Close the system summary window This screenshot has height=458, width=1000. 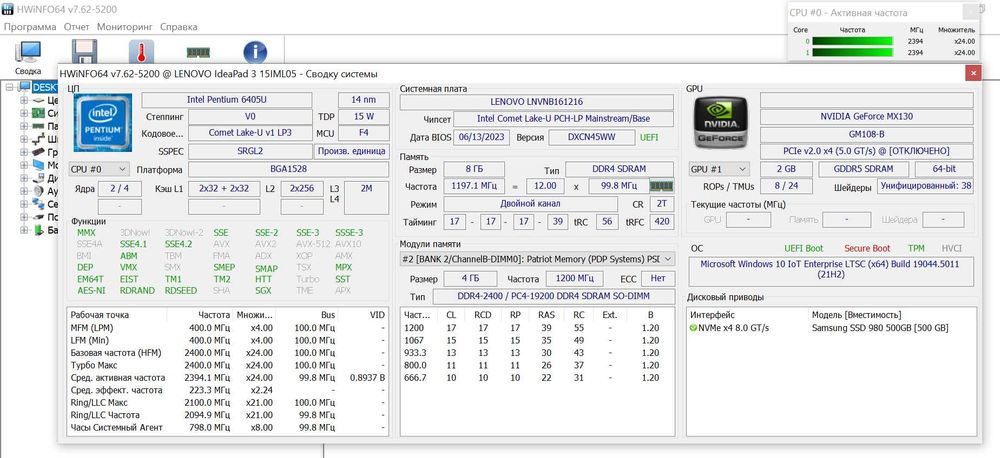(971, 73)
